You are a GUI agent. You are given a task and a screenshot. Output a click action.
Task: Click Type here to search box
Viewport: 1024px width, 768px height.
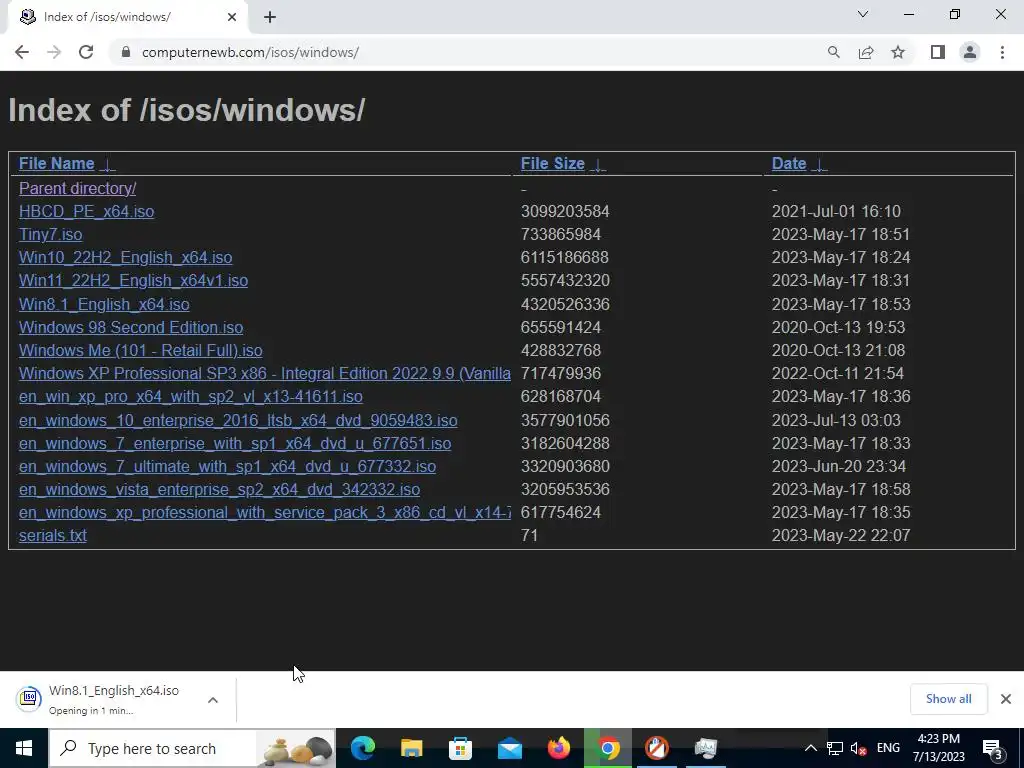tap(192, 748)
